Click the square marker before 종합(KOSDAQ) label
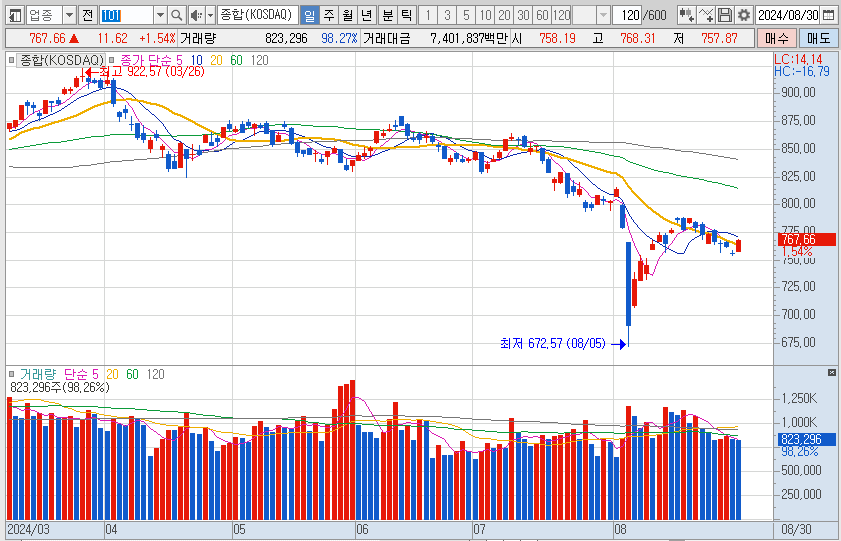Image resolution: width=841 pixels, height=541 pixels. click(x=11, y=60)
